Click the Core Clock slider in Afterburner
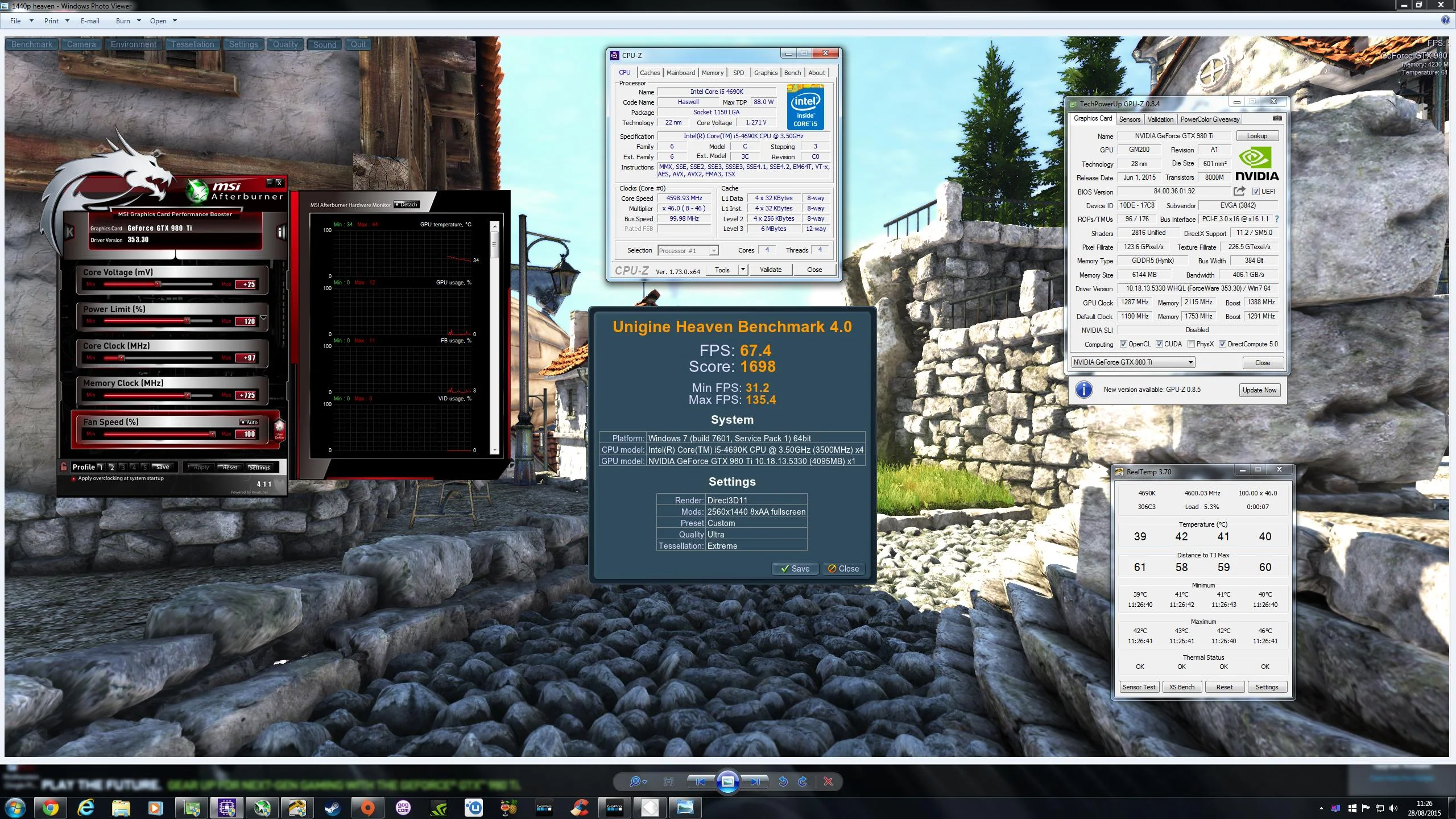Screen dimensions: 1456x819 (x=158, y=358)
